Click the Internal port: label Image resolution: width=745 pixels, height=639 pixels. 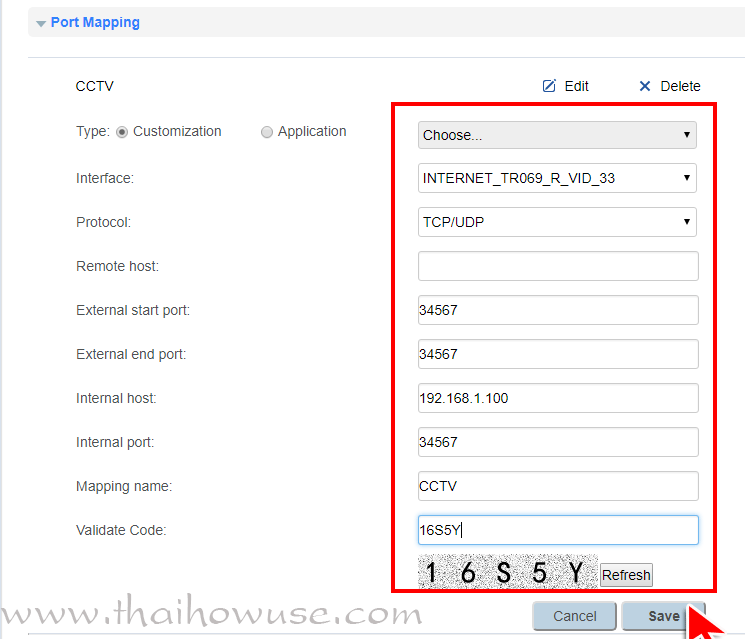[x=115, y=442]
